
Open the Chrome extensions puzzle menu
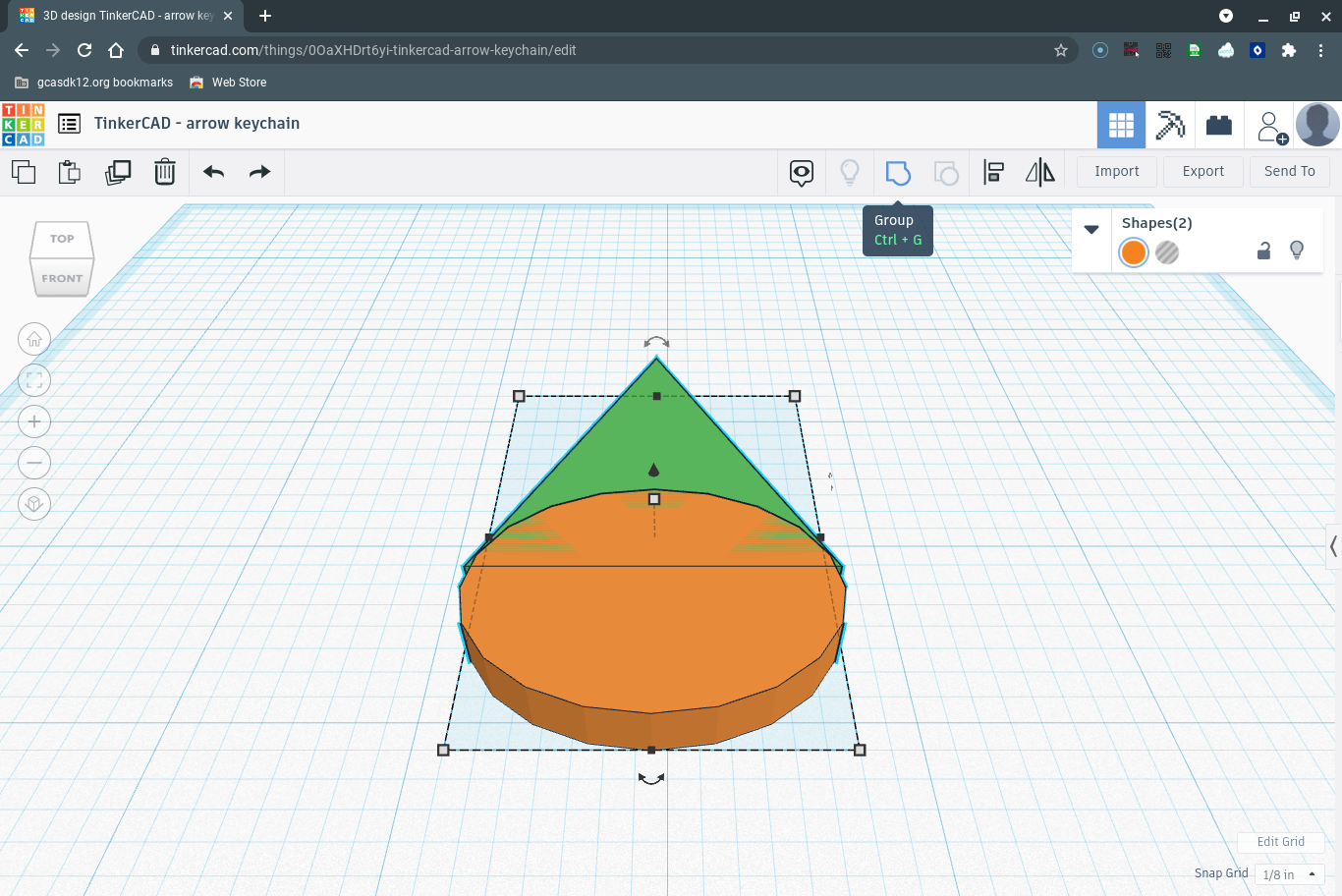tap(1289, 50)
